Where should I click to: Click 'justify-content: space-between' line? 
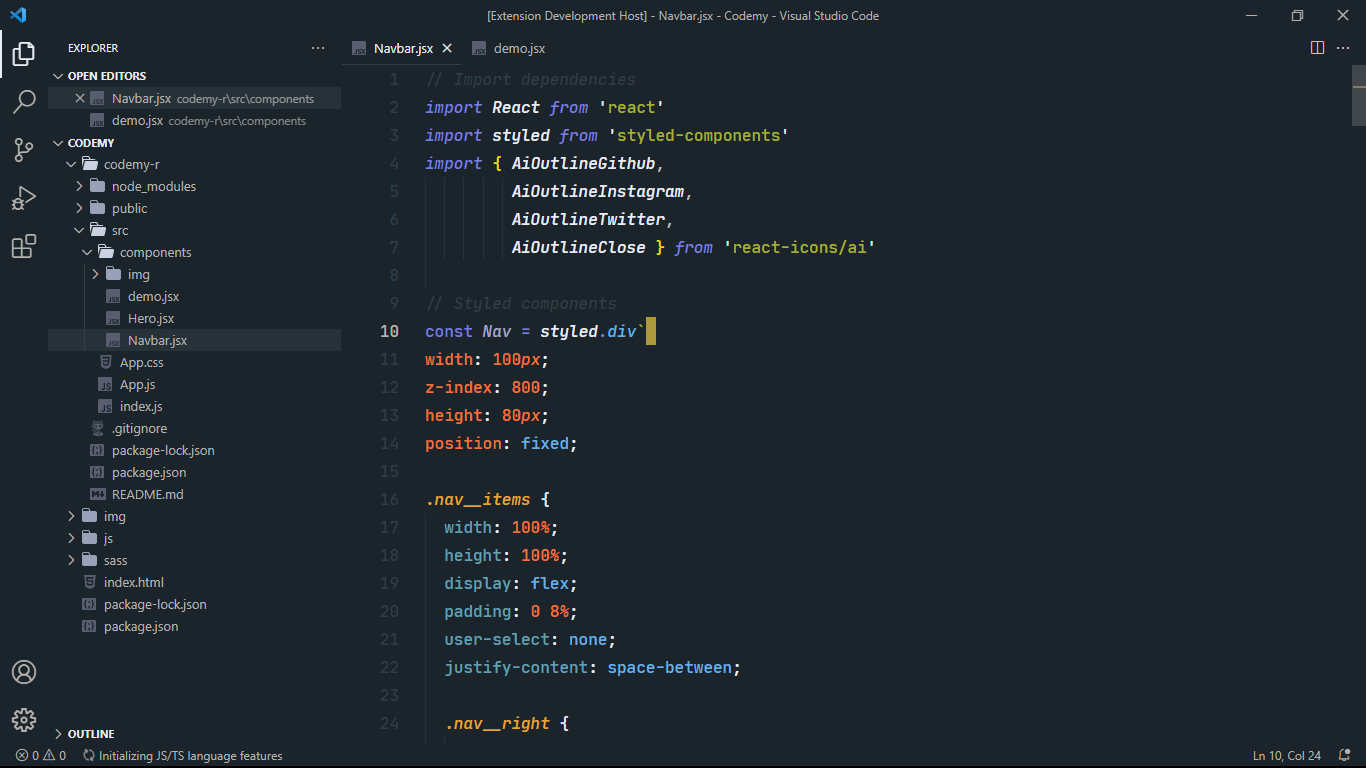[593, 667]
